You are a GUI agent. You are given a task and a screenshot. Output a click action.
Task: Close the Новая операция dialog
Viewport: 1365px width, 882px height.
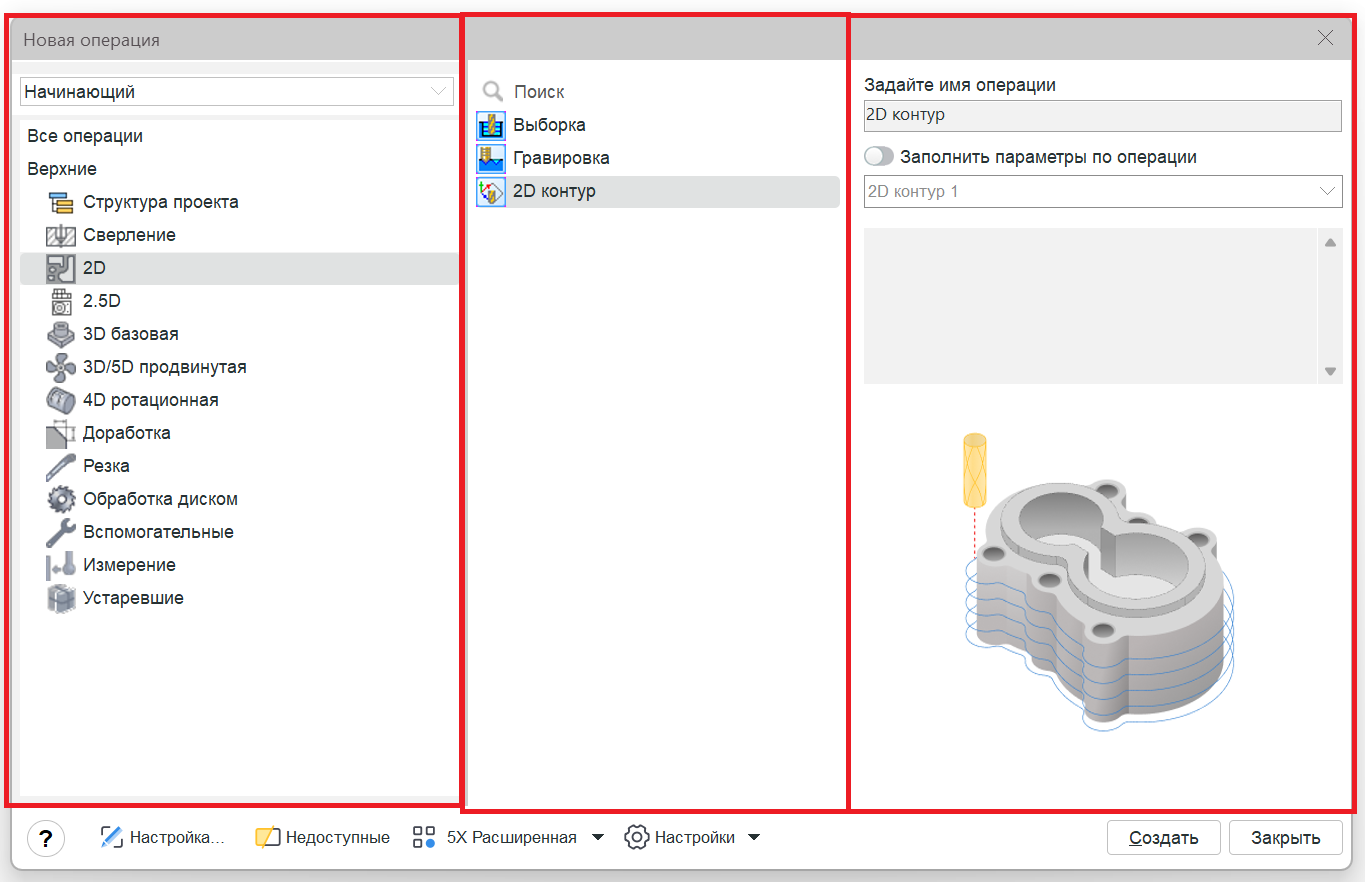tap(1326, 38)
